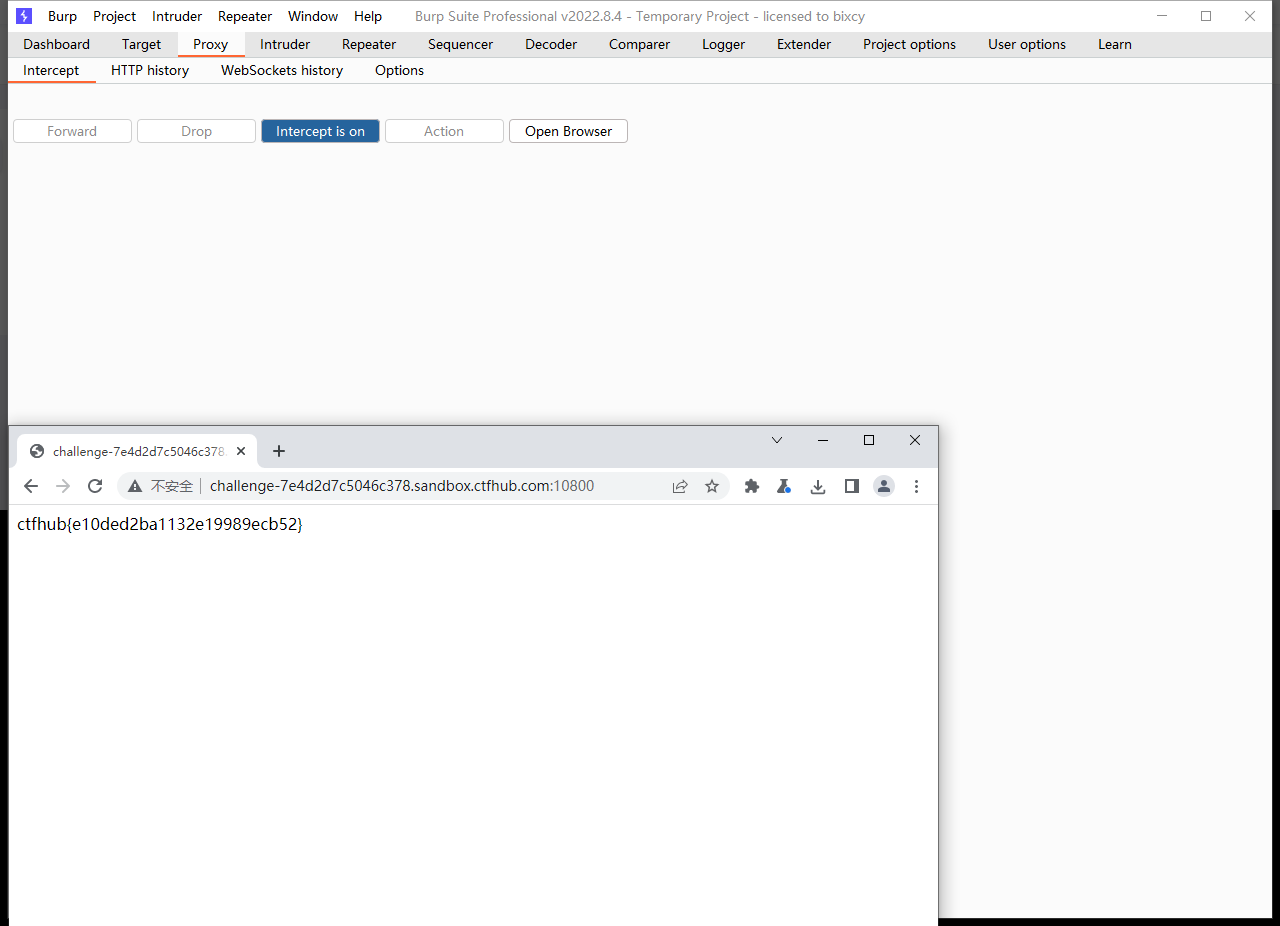Open the Sequencer tab
The height and width of the screenshot is (926, 1280).
(x=460, y=44)
